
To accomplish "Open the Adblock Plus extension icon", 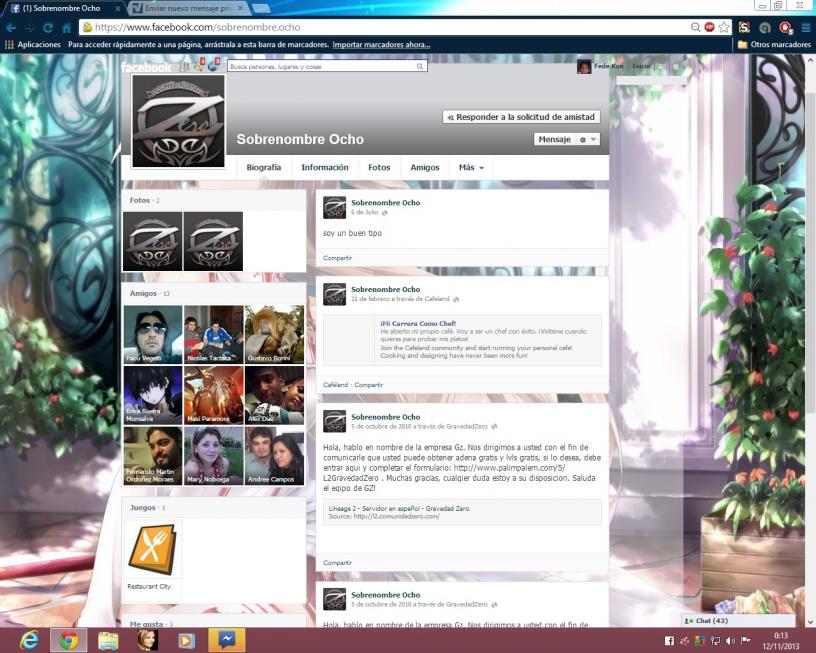I will [709, 27].
